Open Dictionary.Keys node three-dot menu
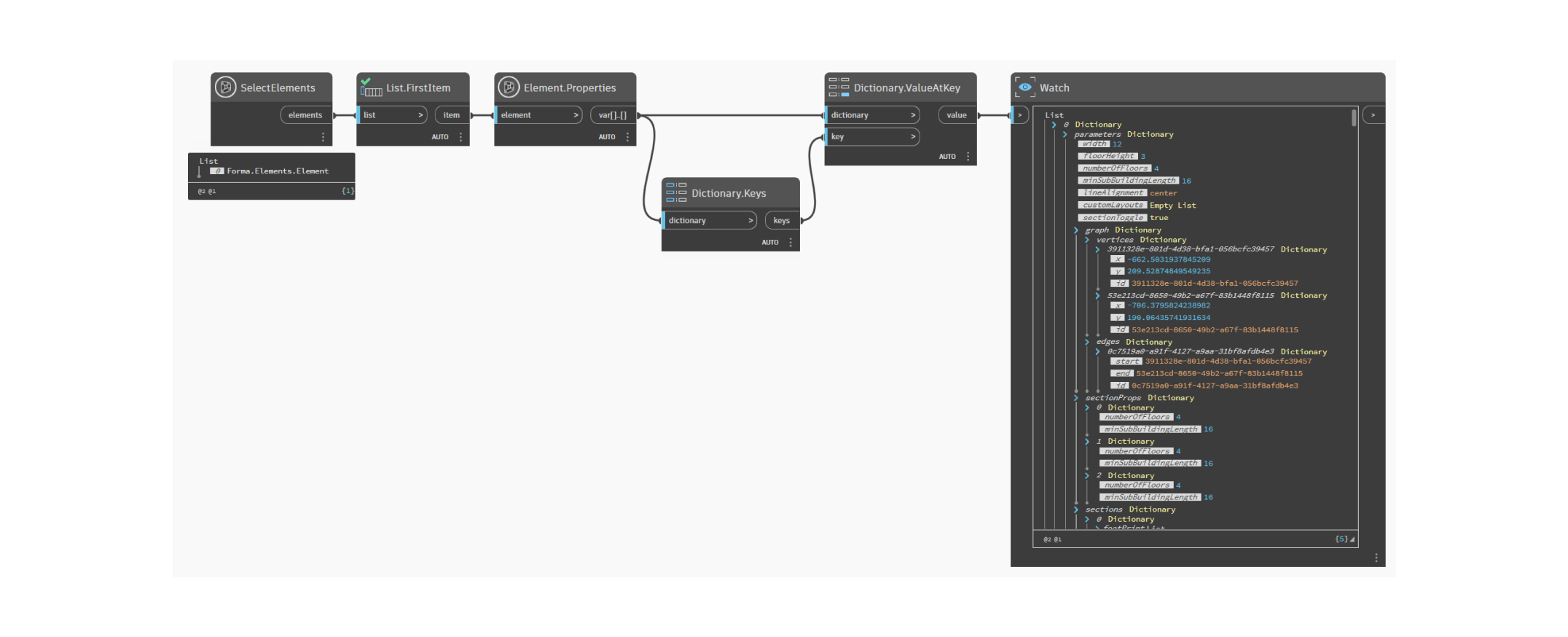The width and height of the screenshot is (1568, 637). coord(791,243)
